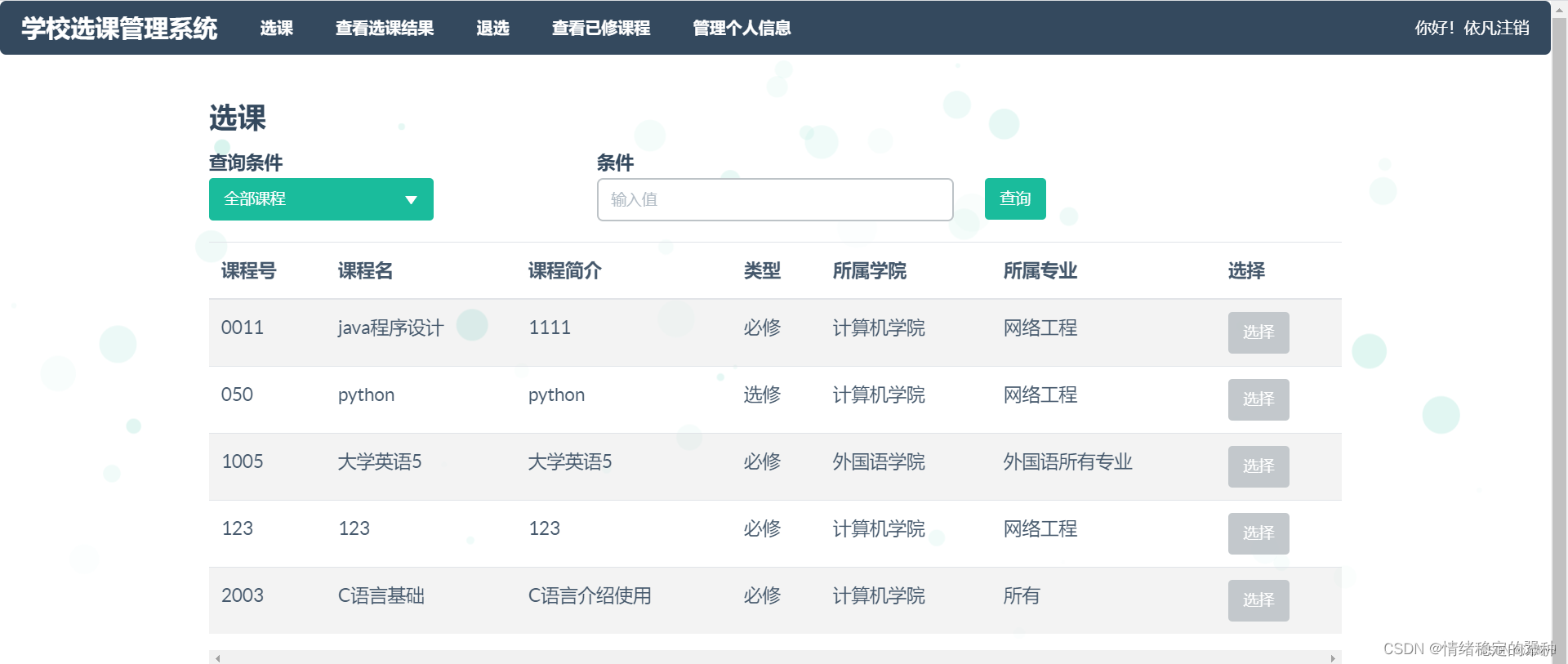Click the left arrow of horizontal scrollbar
This screenshot has width=1568, height=664.
coord(217,657)
